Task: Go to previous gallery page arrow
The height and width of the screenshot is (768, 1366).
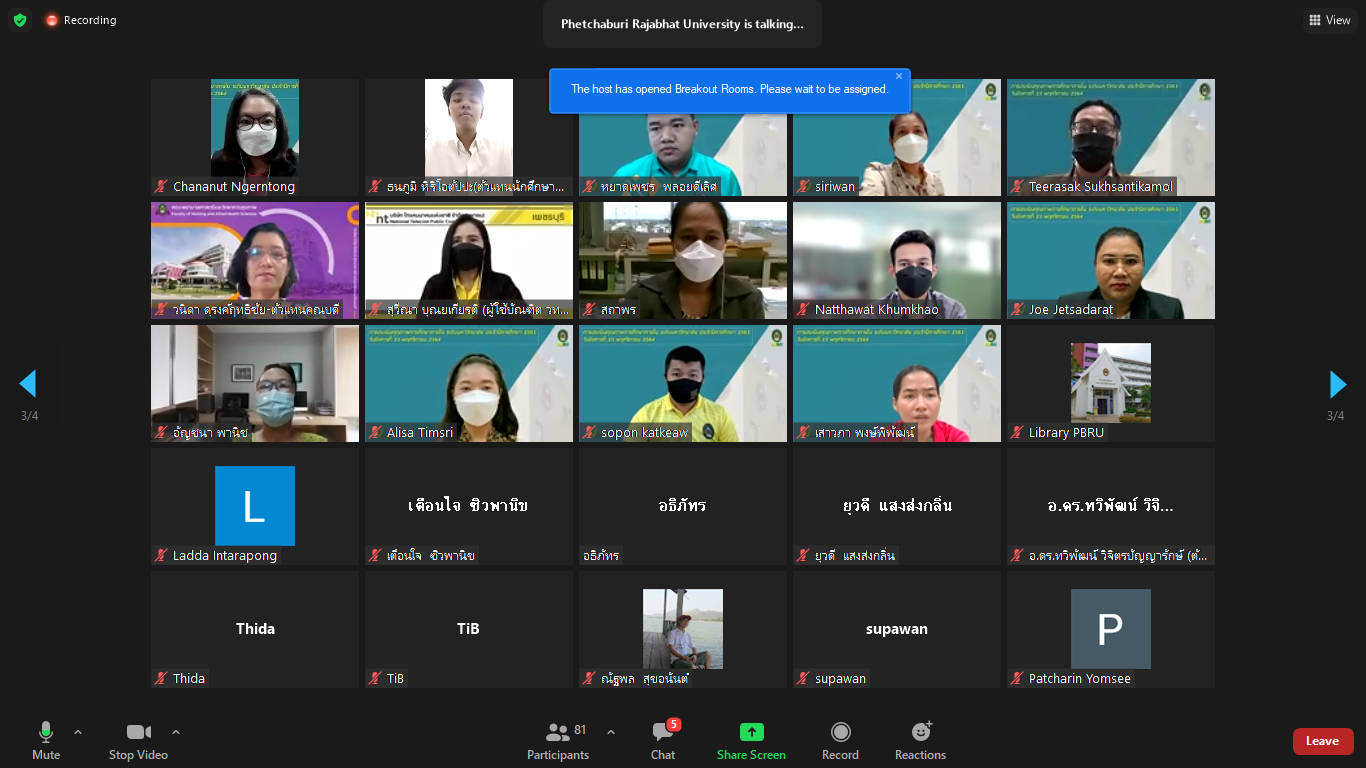Action: (x=28, y=384)
